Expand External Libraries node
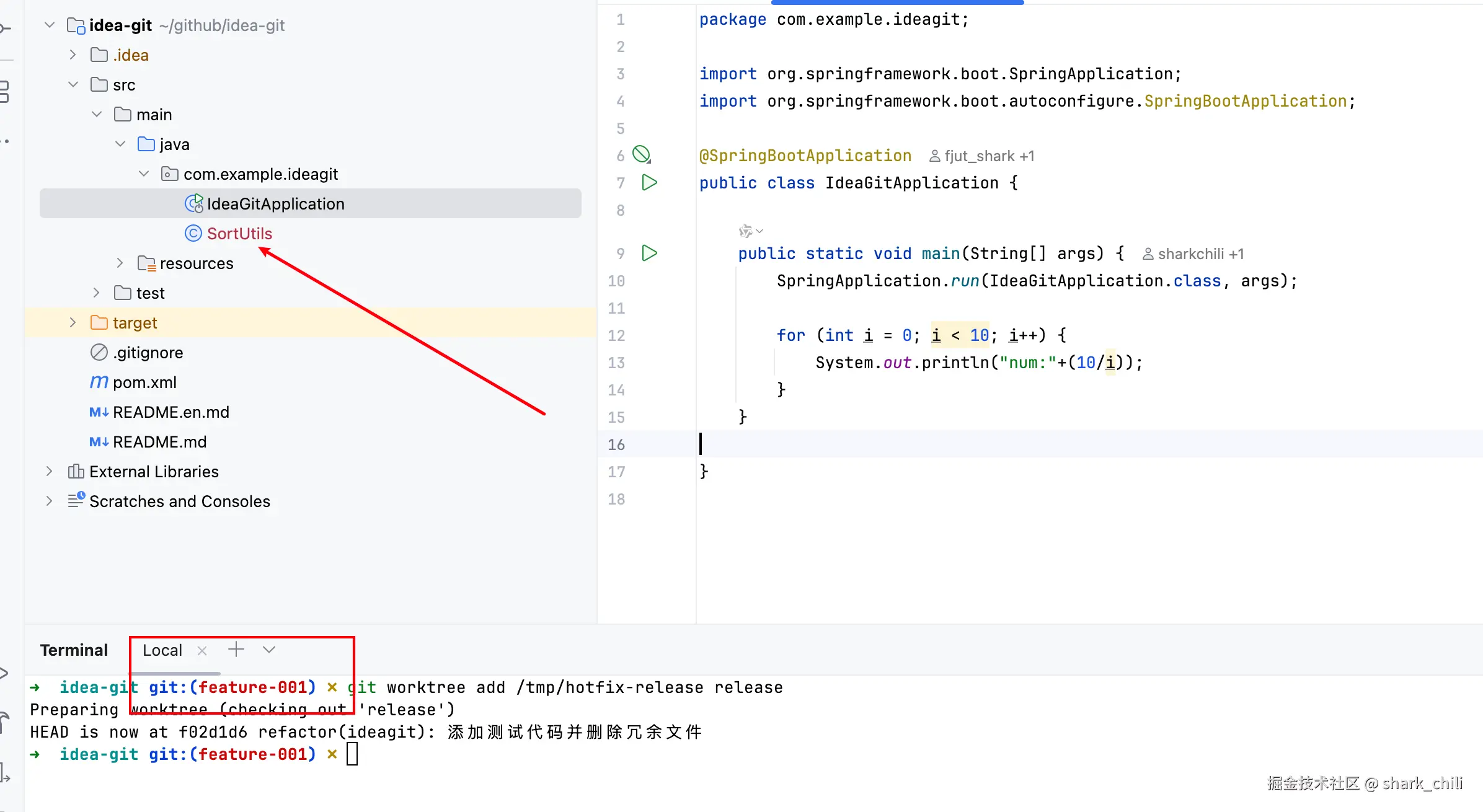The image size is (1483, 812). tap(49, 472)
